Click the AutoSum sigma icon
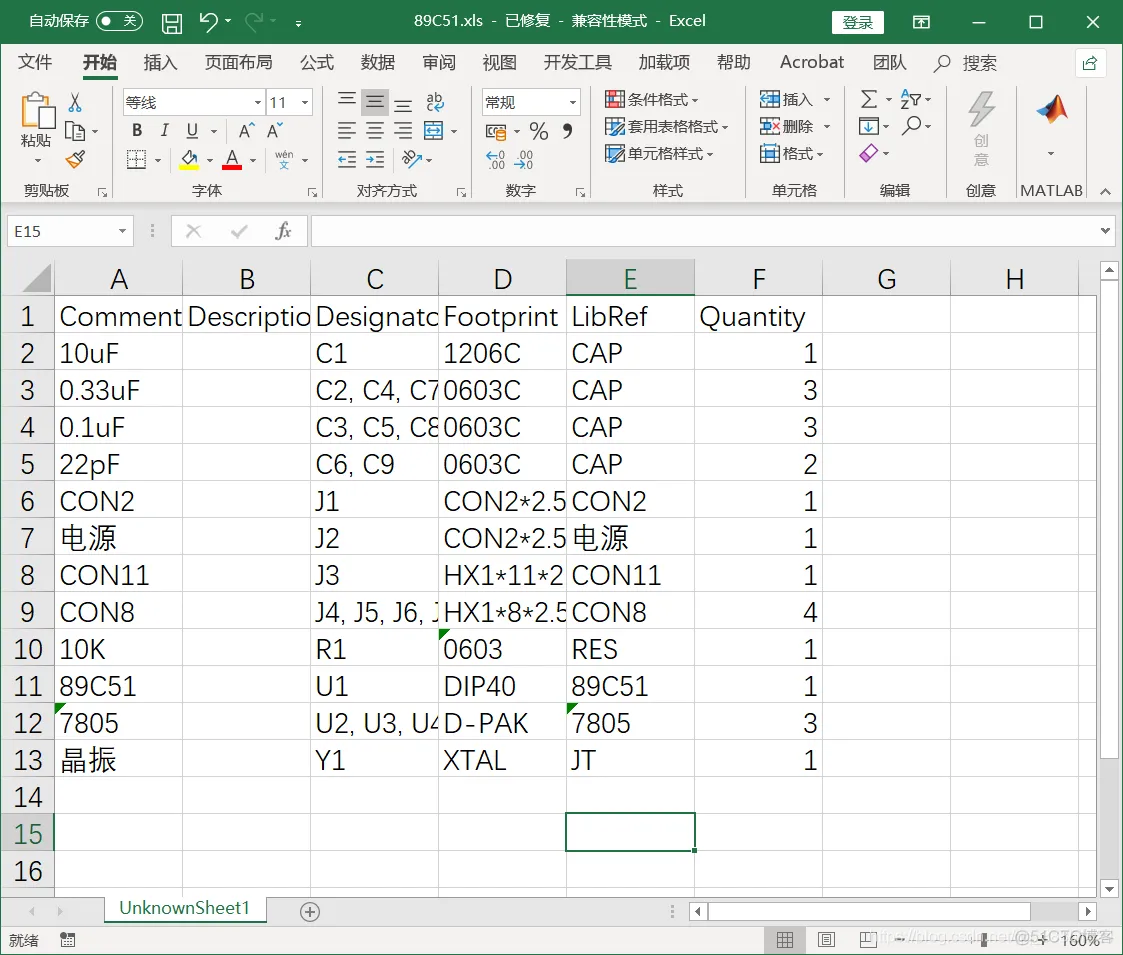 pos(869,99)
